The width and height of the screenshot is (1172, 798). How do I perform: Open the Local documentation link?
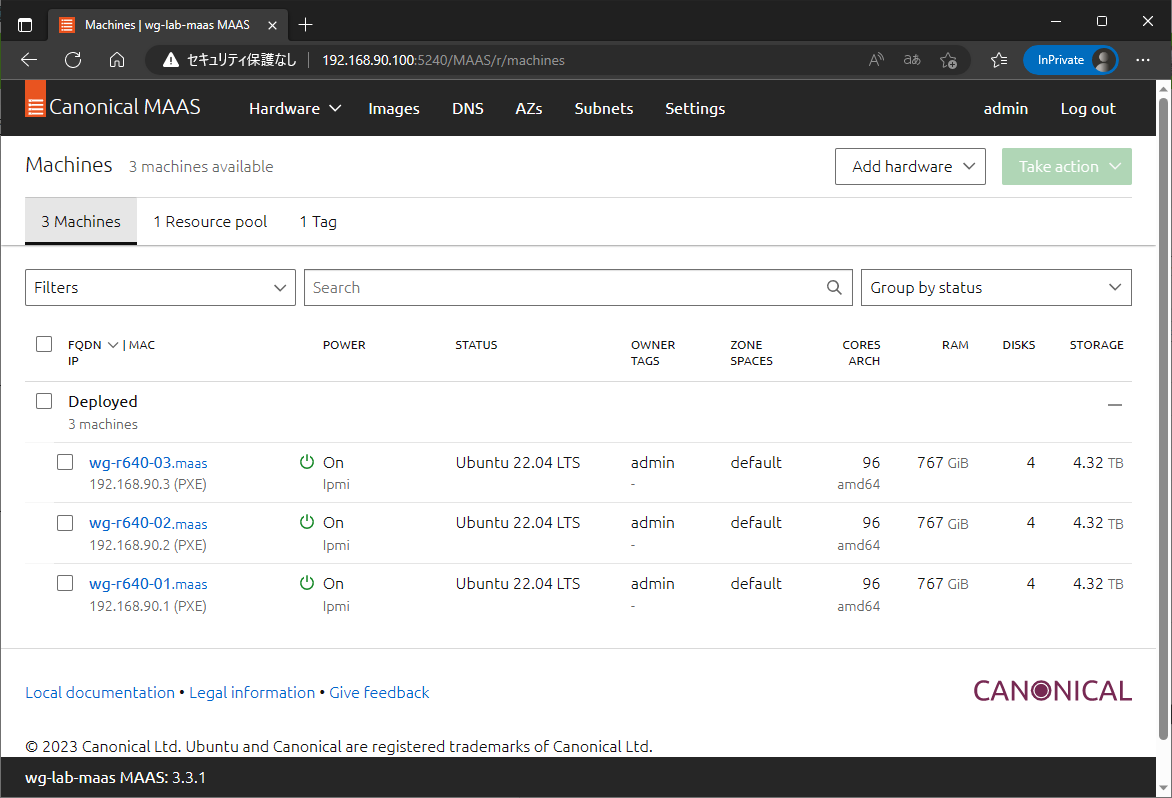tap(99, 693)
